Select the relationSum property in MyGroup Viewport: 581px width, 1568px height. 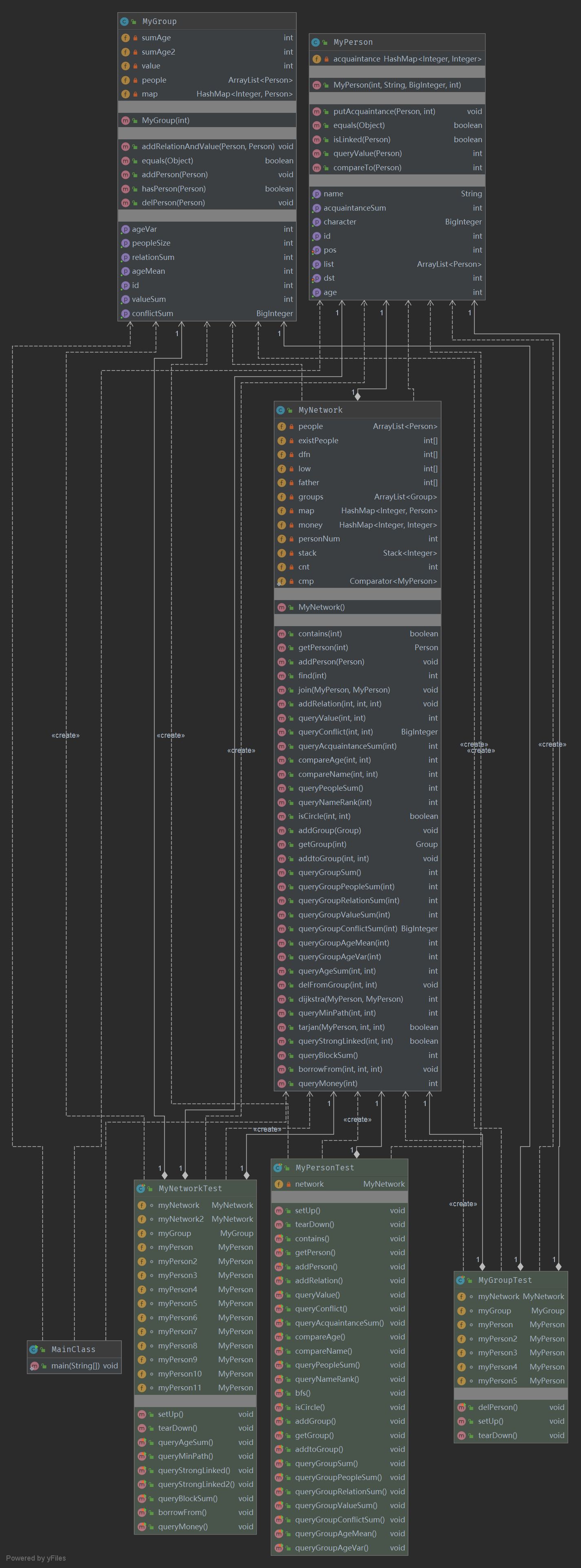207,257
